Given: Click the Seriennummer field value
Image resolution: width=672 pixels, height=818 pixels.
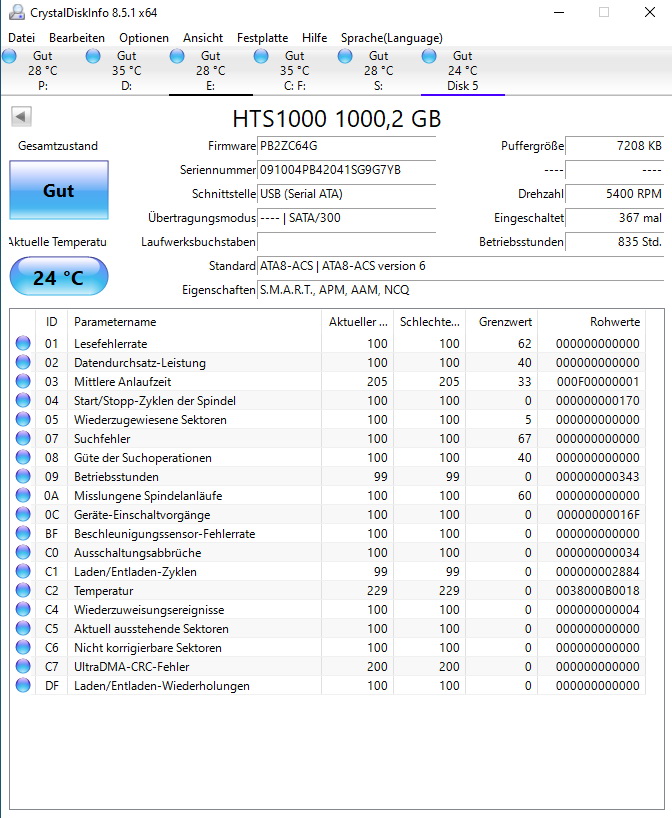Looking at the screenshot, I should 346,170.
